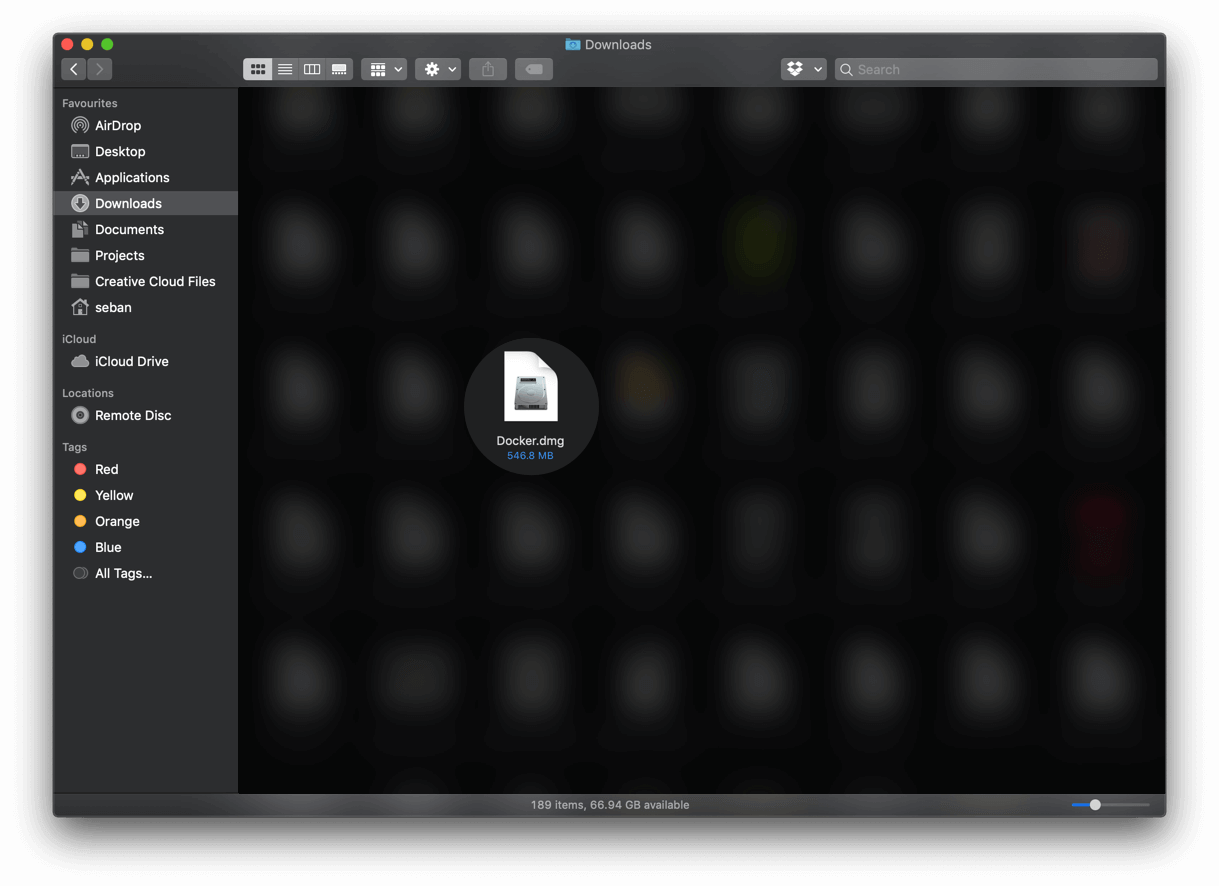This screenshot has width=1219, height=886.
Task: Click the Share toolbar button
Action: coord(488,69)
